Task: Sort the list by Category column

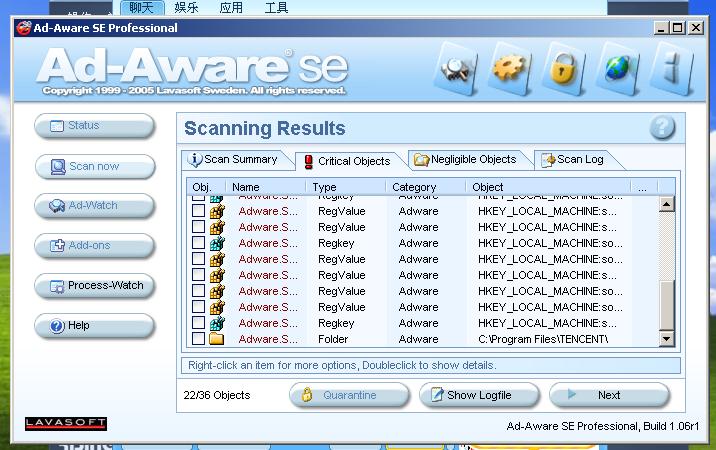Action: (426, 187)
